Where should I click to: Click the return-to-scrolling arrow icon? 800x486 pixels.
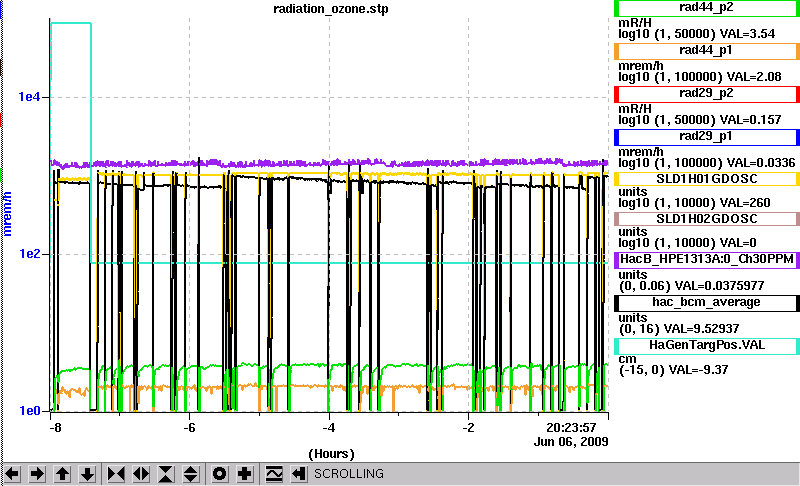[299, 474]
